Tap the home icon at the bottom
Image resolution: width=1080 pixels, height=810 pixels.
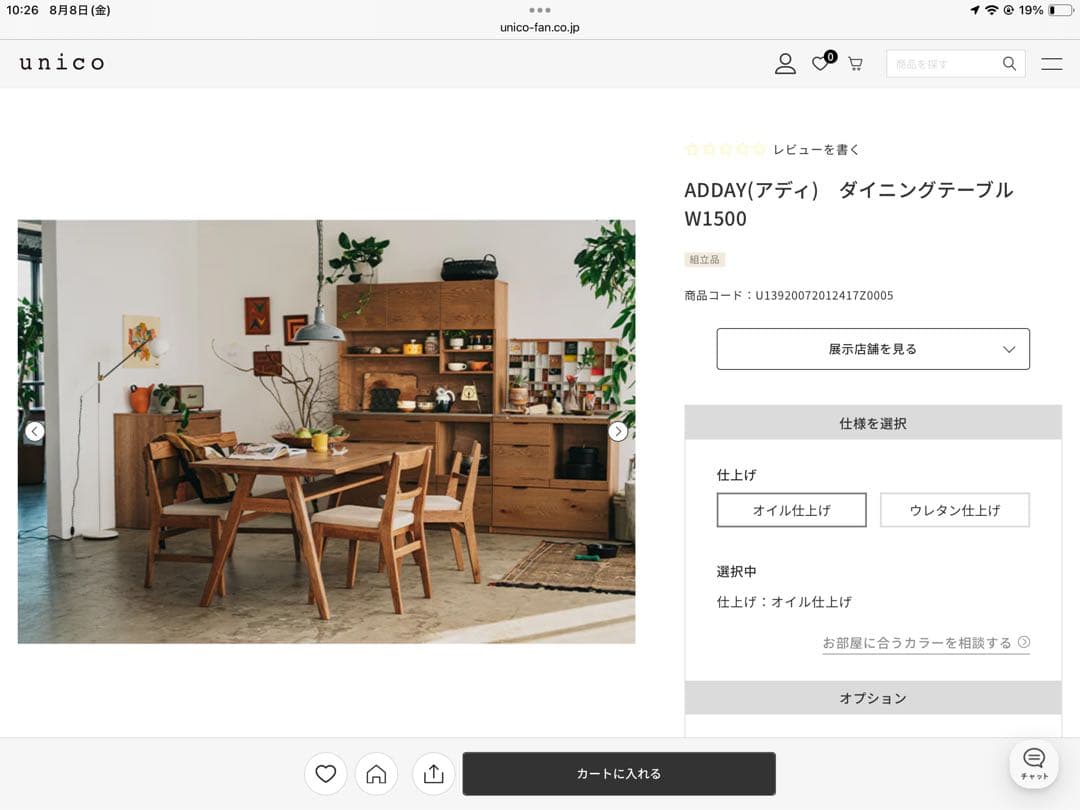pos(379,773)
